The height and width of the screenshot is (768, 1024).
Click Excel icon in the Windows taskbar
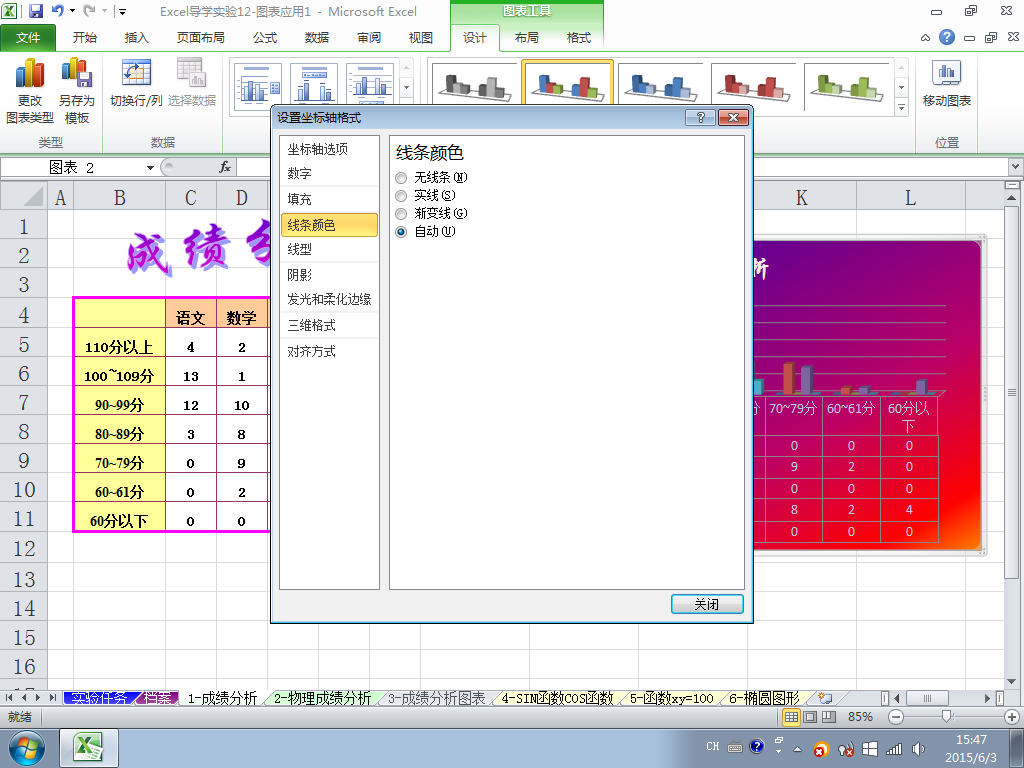[x=89, y=748]
